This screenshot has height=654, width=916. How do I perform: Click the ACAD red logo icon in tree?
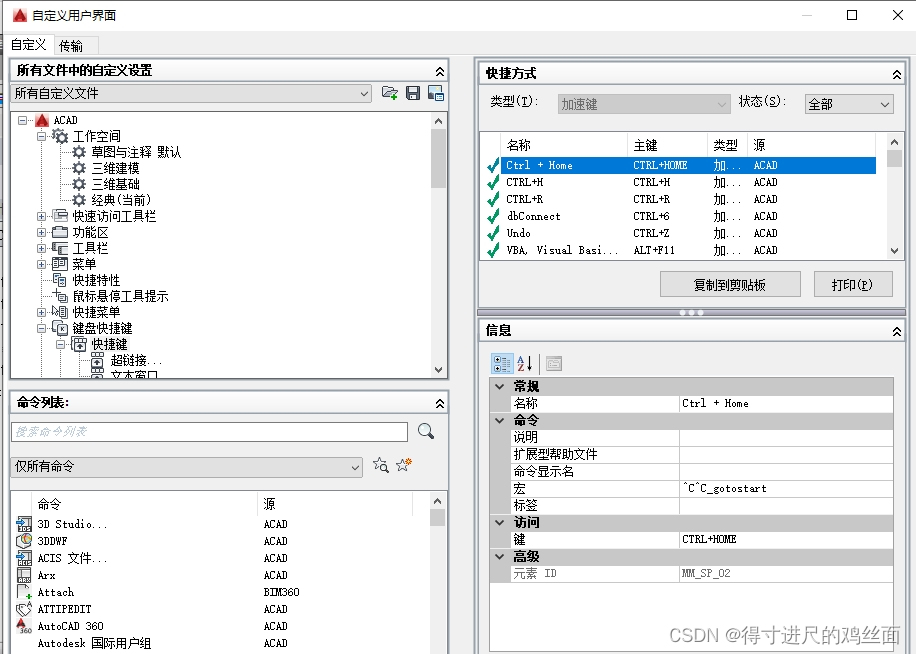click(x=42, y=120)
